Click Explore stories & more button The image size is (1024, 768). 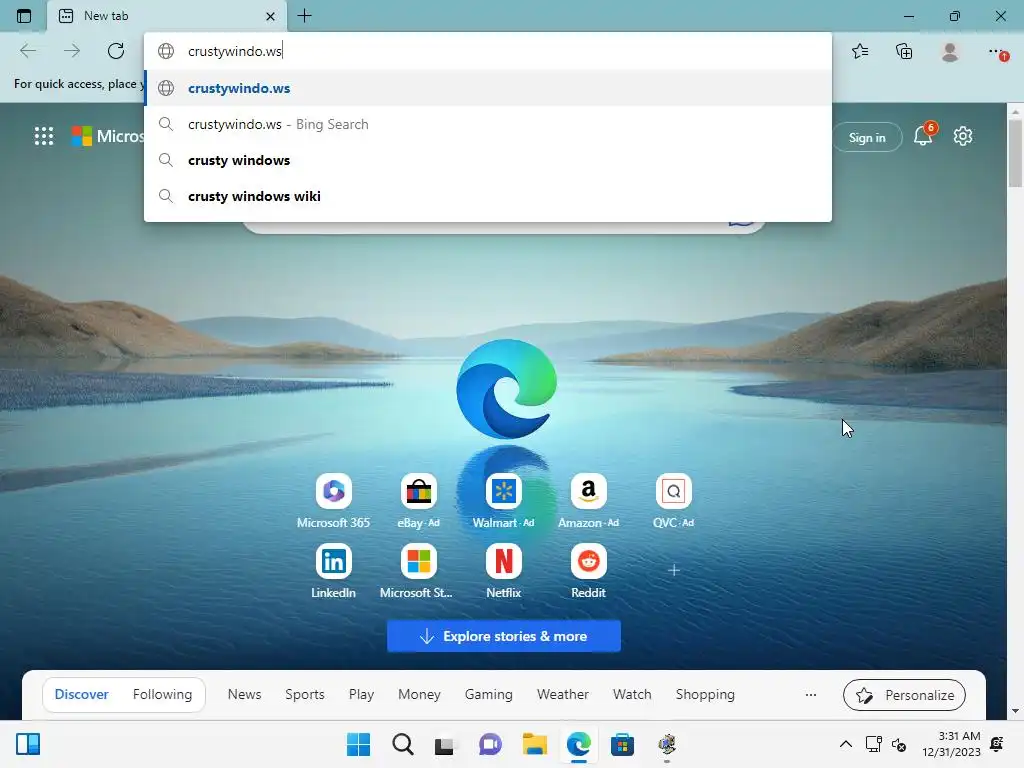pyautogui.click(x=504, y=636)
